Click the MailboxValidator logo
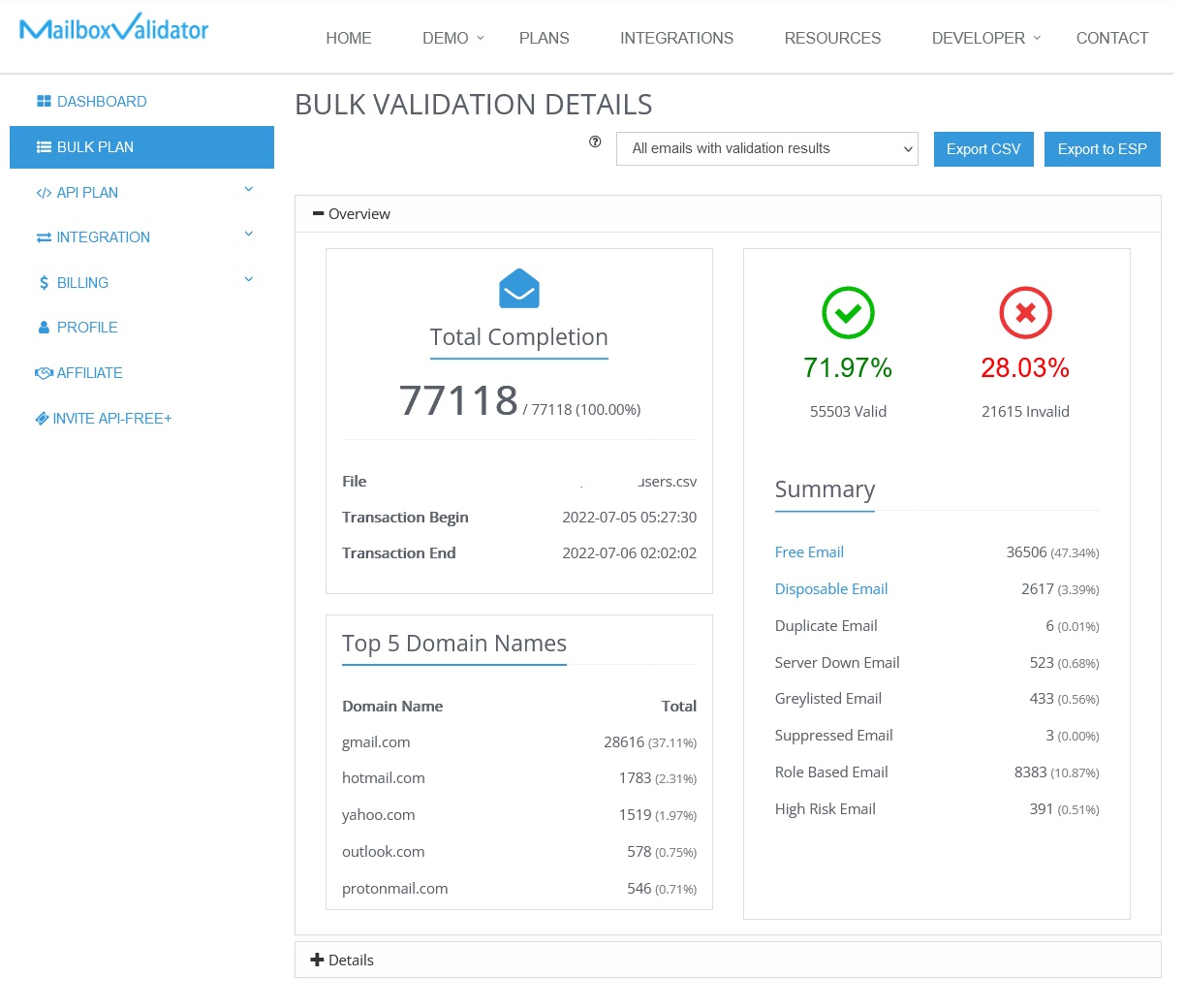The height and width of the screenshot is (1008, 1185). coord(113,29)
